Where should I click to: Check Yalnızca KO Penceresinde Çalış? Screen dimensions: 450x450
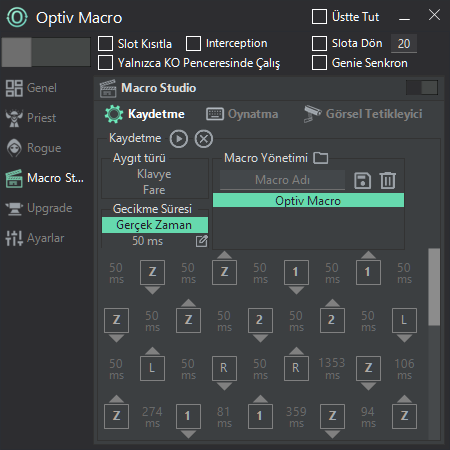coord(105,63)
